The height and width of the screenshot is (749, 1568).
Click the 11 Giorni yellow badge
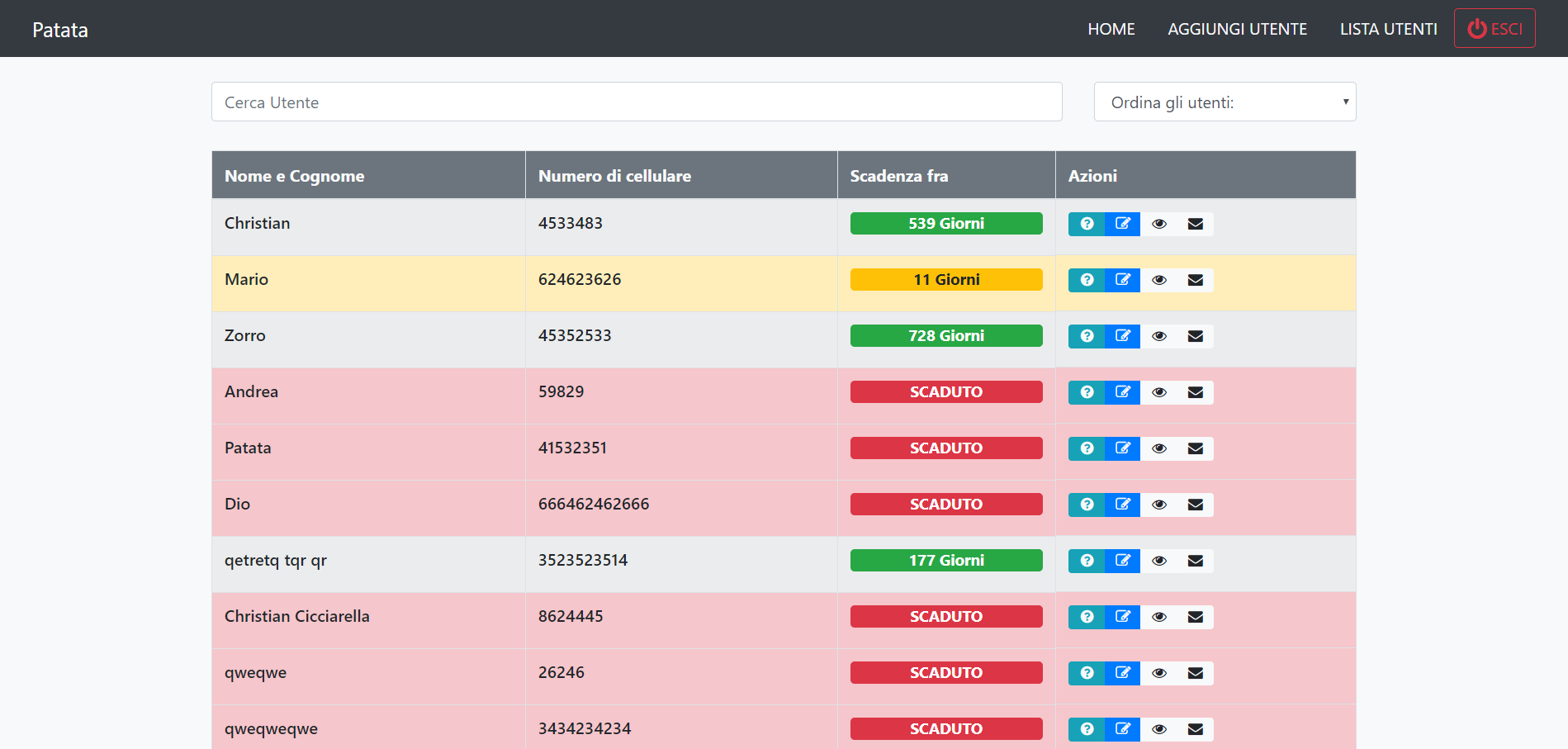pyautogui.click(x=946, y=279)
